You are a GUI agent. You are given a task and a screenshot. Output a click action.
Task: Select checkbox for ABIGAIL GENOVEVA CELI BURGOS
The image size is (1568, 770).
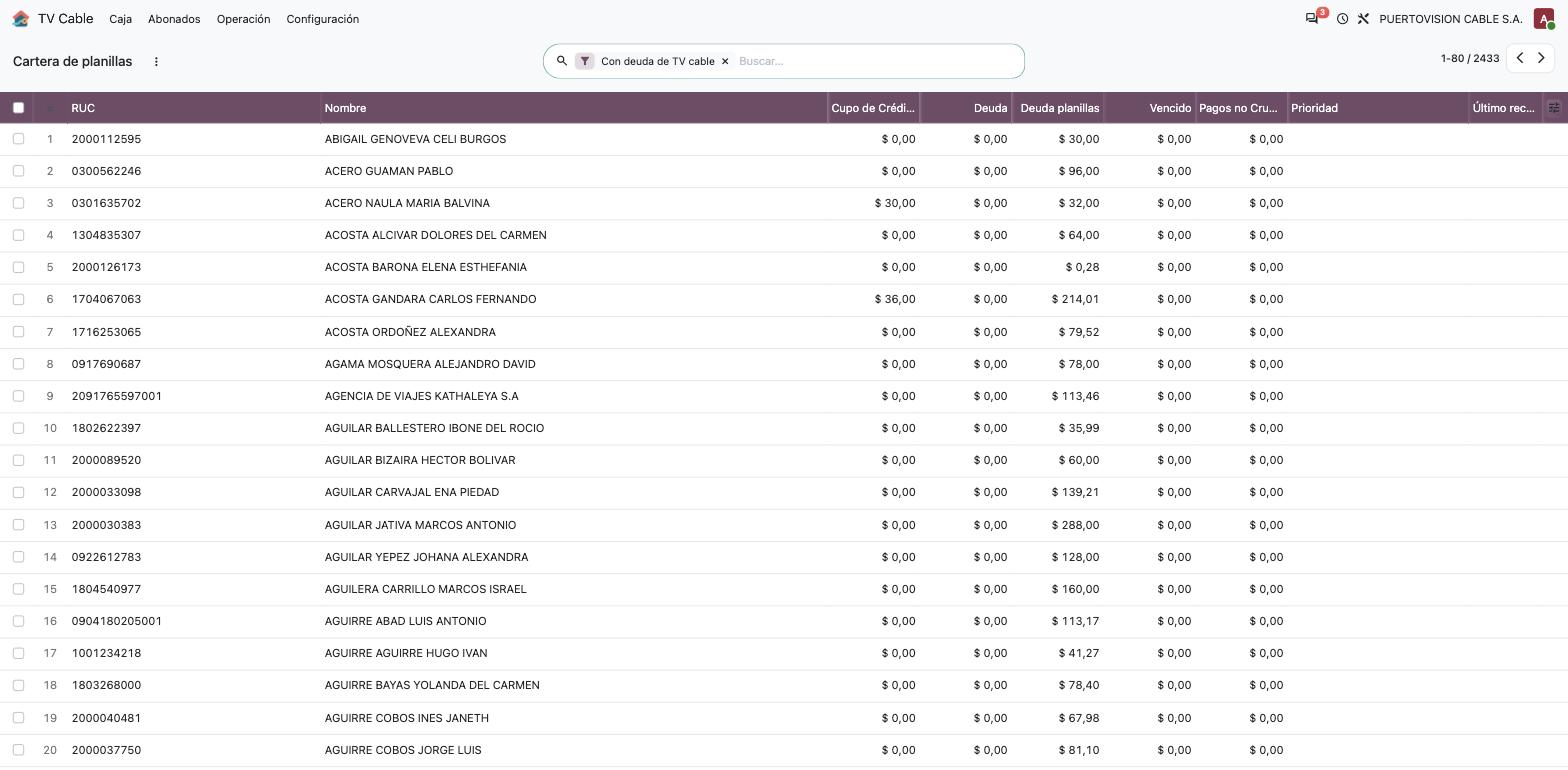(x=18, y=139)
